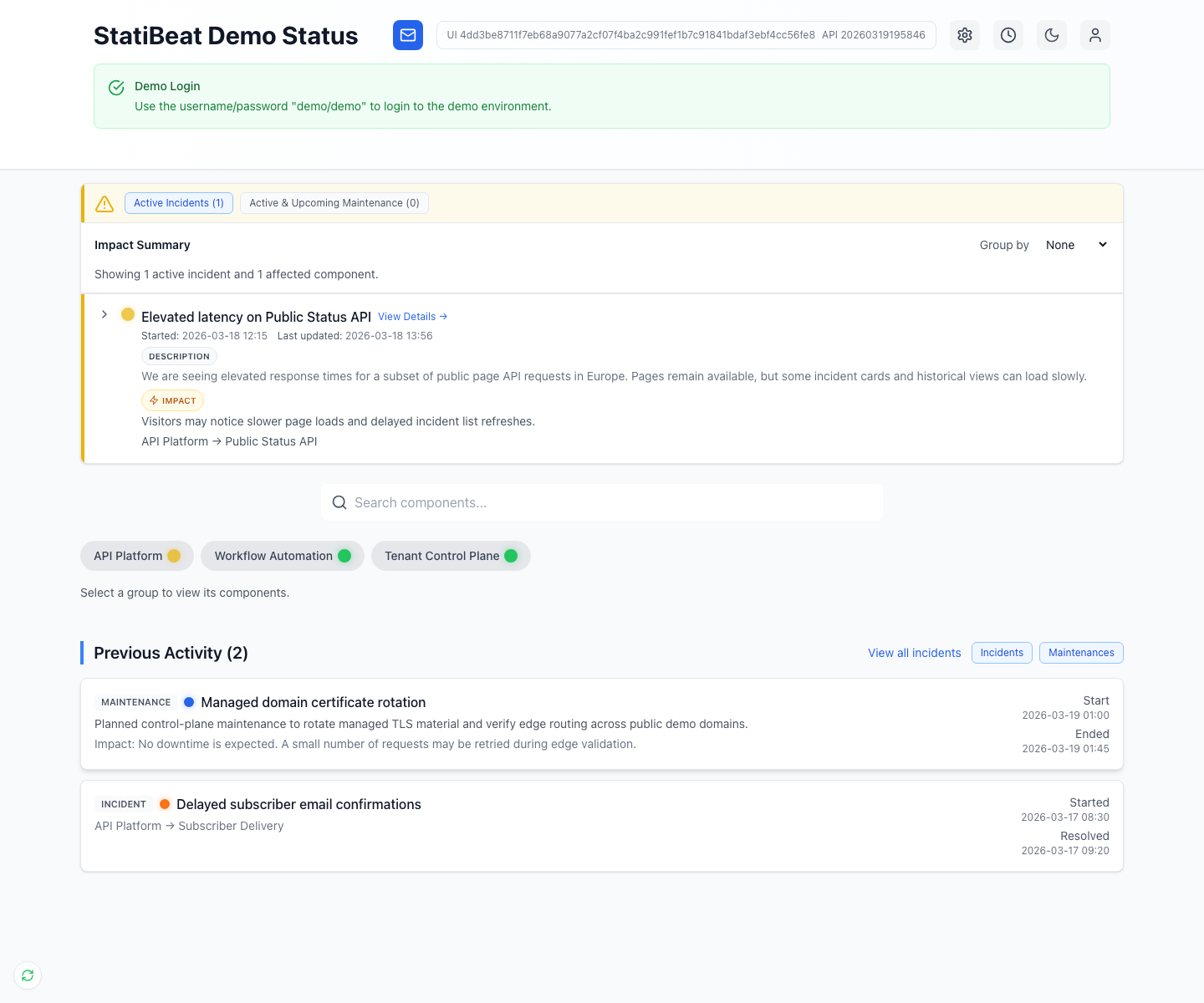Click the magnifier icon in the components search

pos(339,502)
